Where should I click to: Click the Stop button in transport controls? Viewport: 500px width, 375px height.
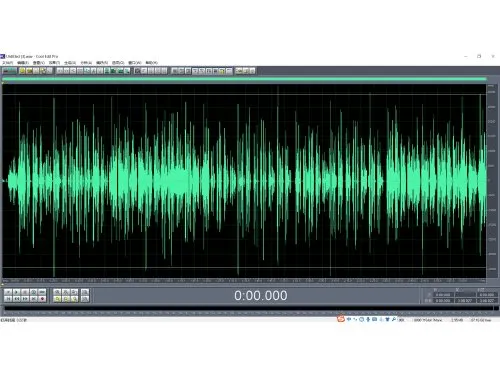click(8, 292)
